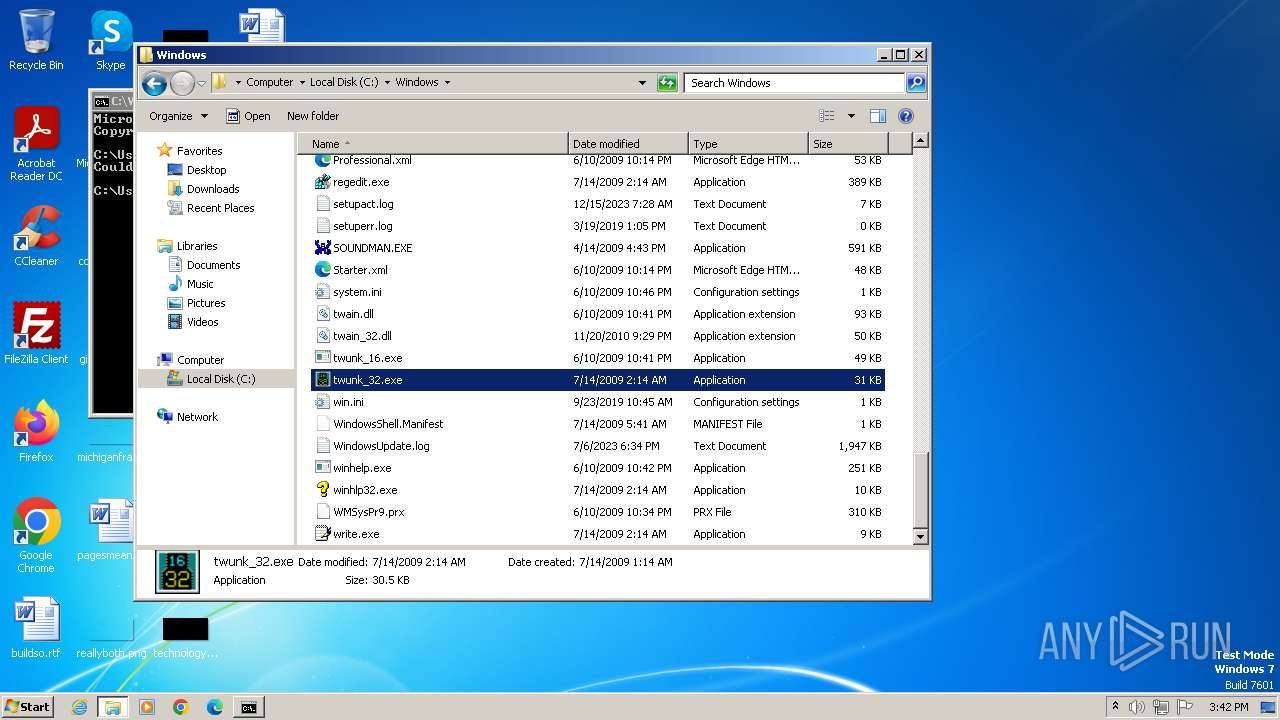This screenshot has width=1280, height=720.
Task: Open Google Chrome desktop shortcut
Action: pos(36,535)
